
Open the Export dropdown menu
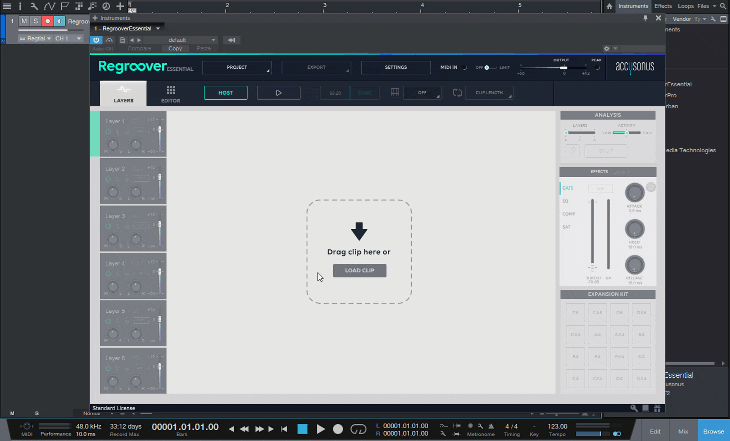[317, 68]
